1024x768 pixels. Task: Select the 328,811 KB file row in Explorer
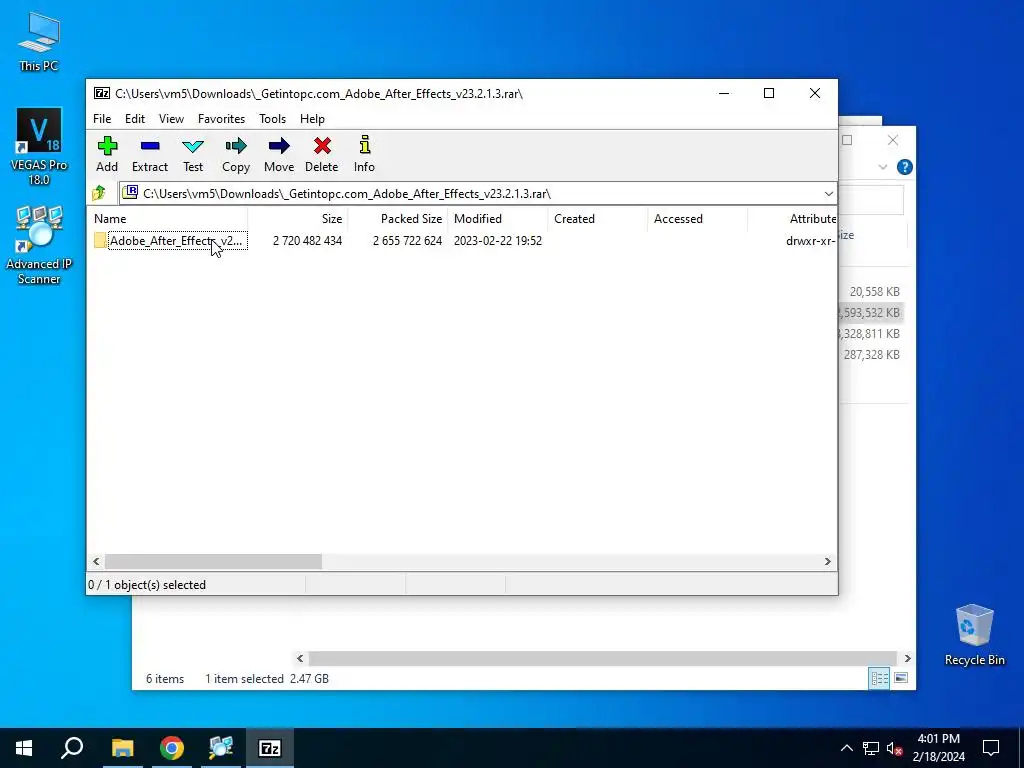point(872,334)
